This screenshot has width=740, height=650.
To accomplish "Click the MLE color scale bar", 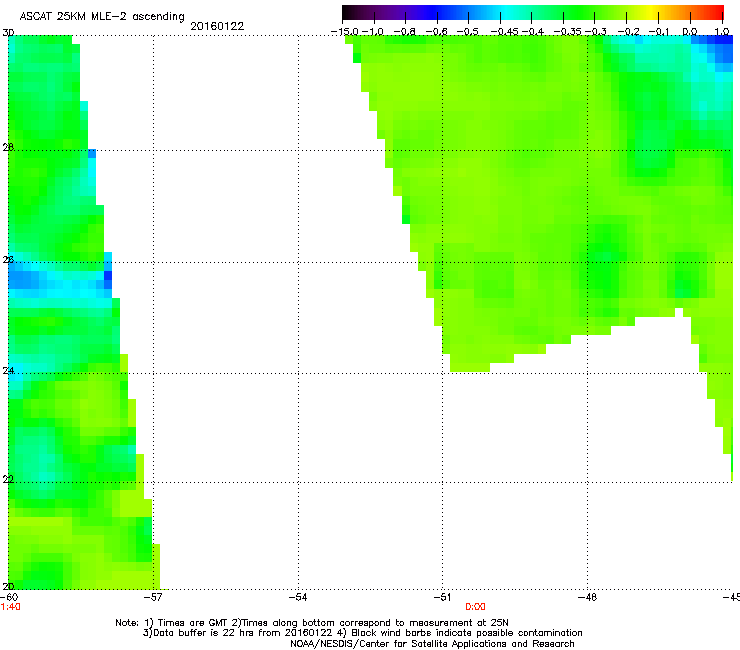I will (532, 12).
